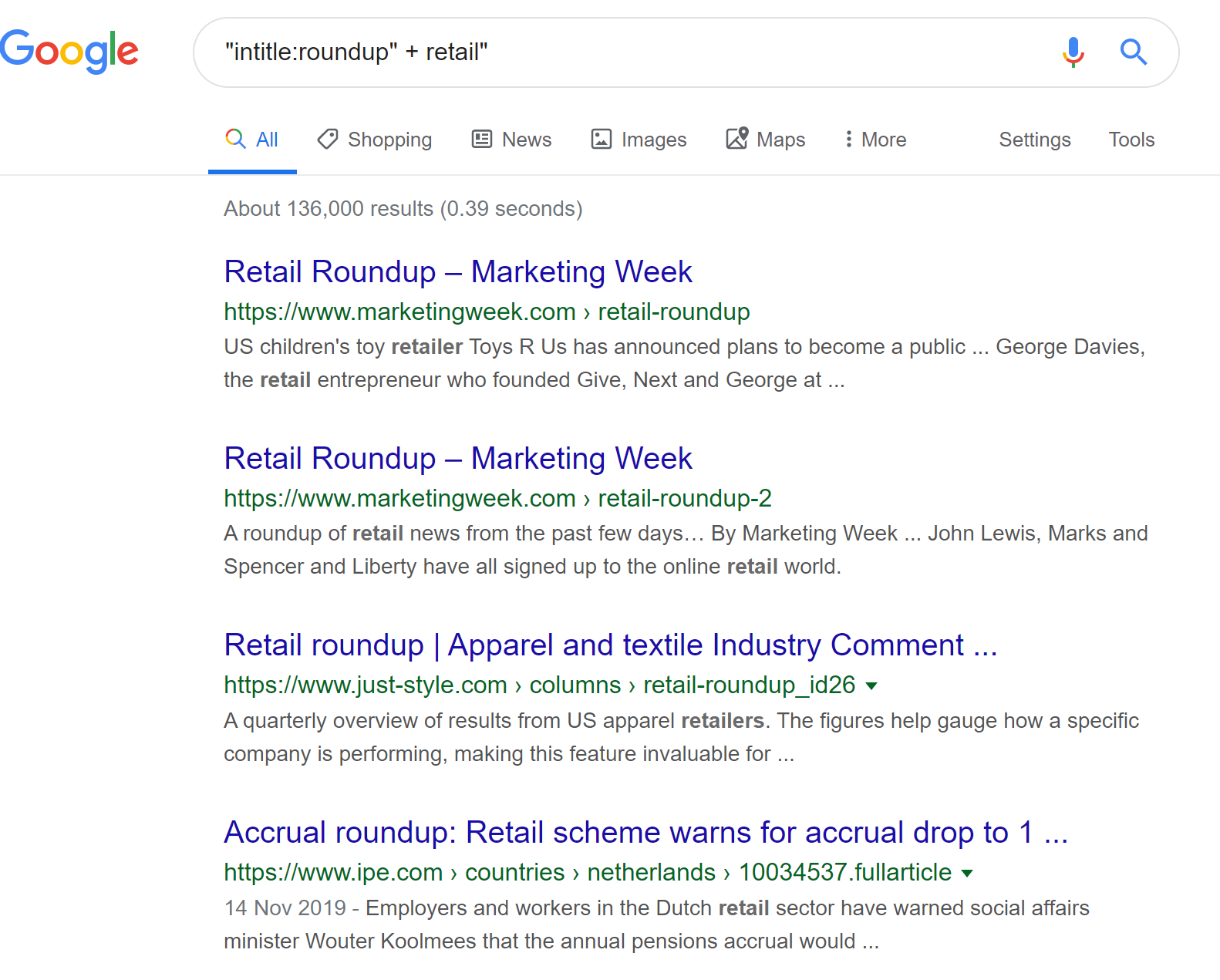Click the just-style.com columns URL
This screenshot has height=980, width=1220.
click(540, 685)
